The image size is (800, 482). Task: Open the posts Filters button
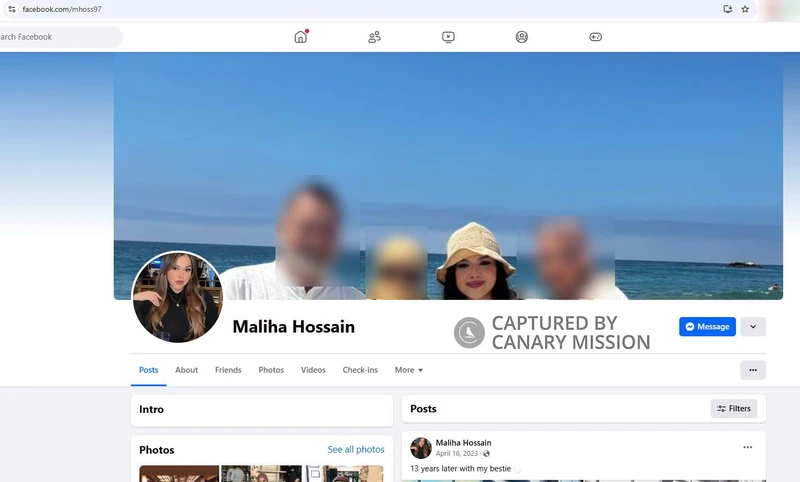coord(734,409)
